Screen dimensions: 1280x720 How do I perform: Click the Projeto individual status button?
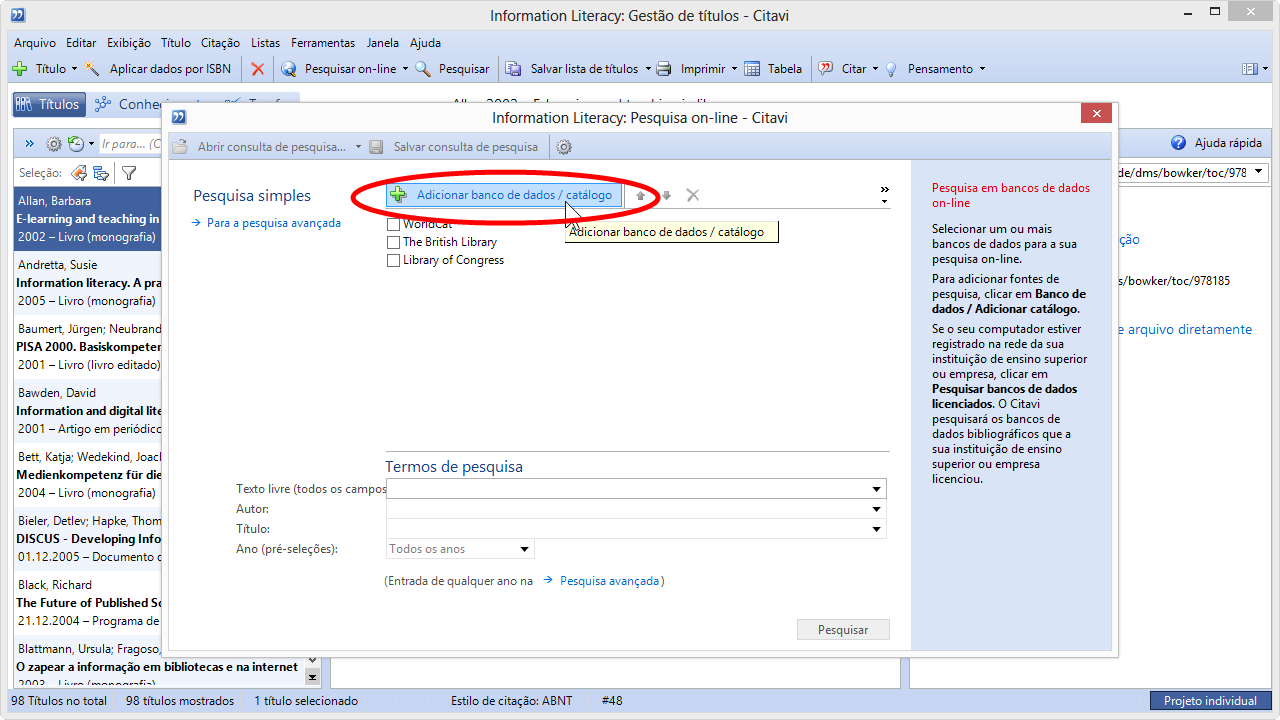click(x=1210, y=701)
